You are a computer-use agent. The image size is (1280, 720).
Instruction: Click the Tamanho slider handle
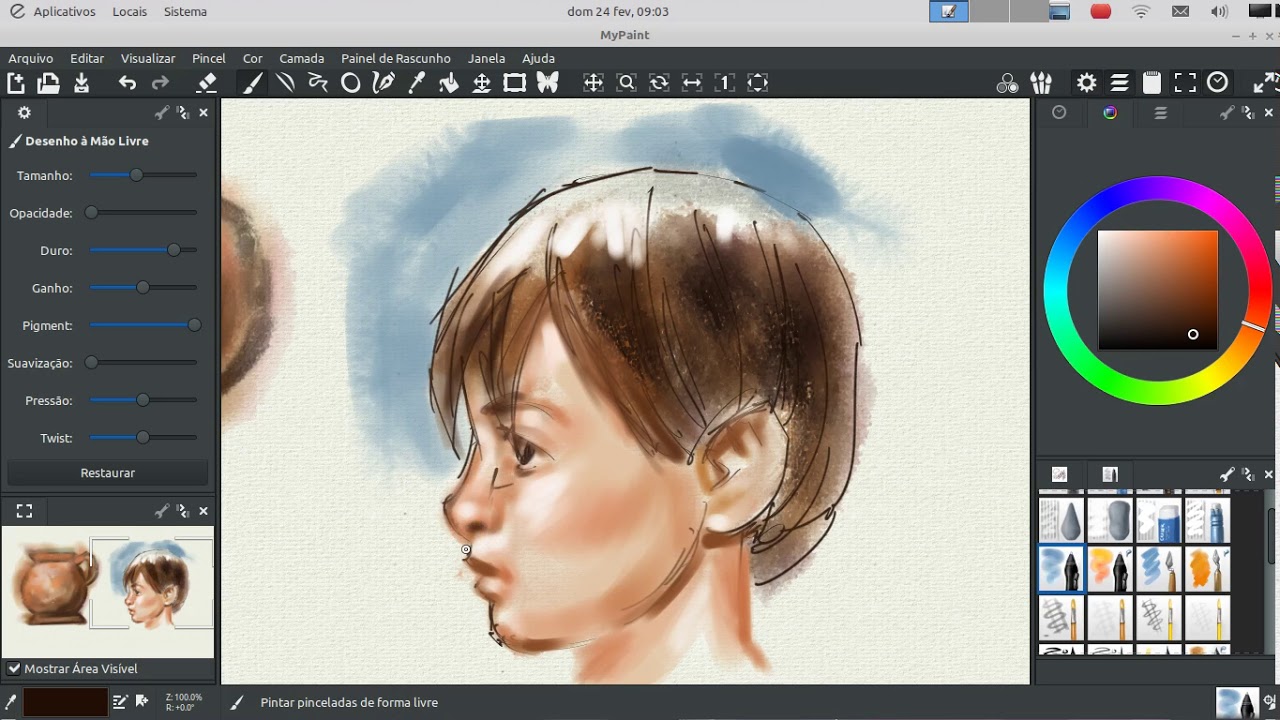click(x=136, y=175)
